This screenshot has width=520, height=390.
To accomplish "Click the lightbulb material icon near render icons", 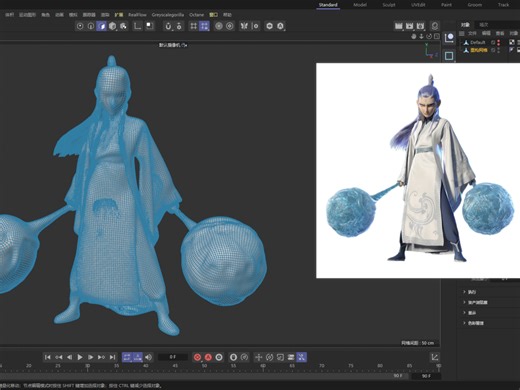I will (435, 26).
